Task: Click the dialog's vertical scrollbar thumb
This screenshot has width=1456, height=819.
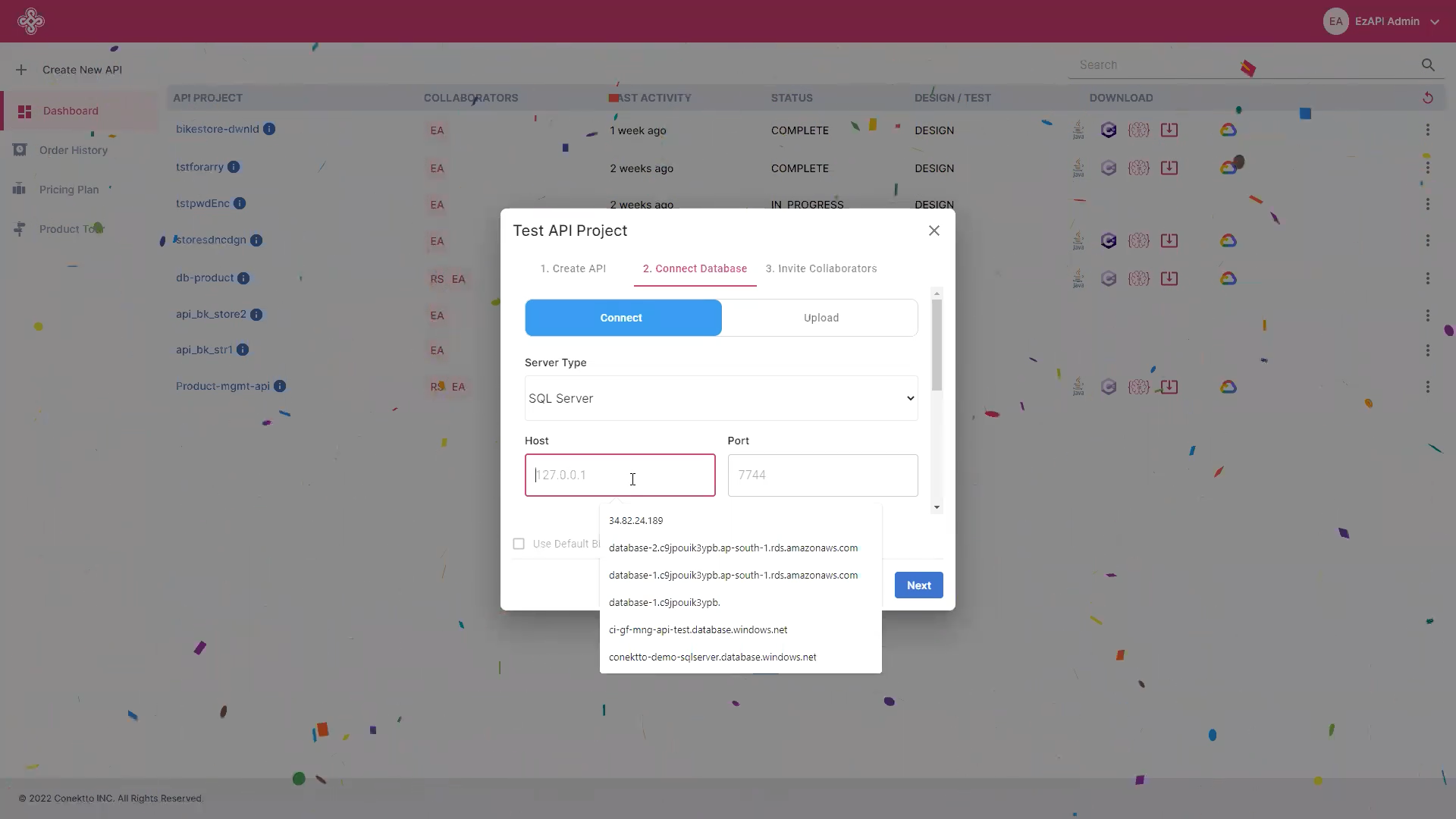Action: (937, 345)
